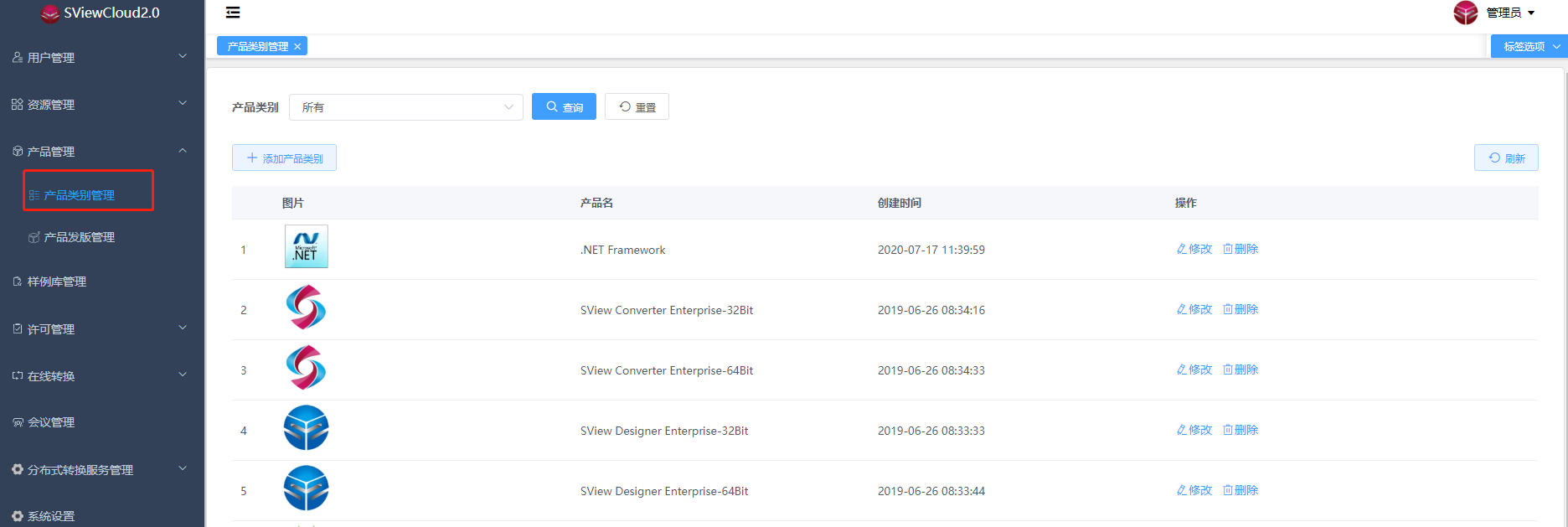Click the 用户管理 person icon

pyautogui.click(x=17, y=57)
